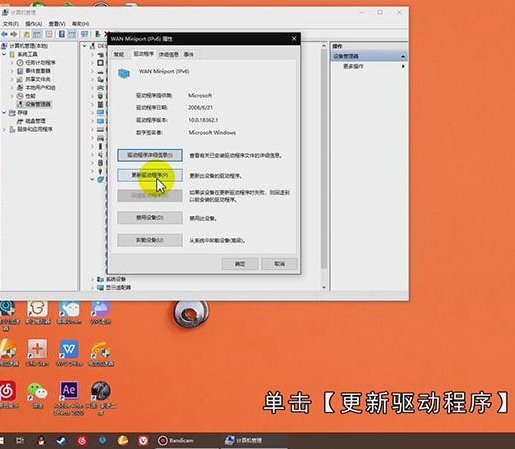Click the monitor icon in the Computer Management toolbar

pyautogui.click(x=85, y=34)
